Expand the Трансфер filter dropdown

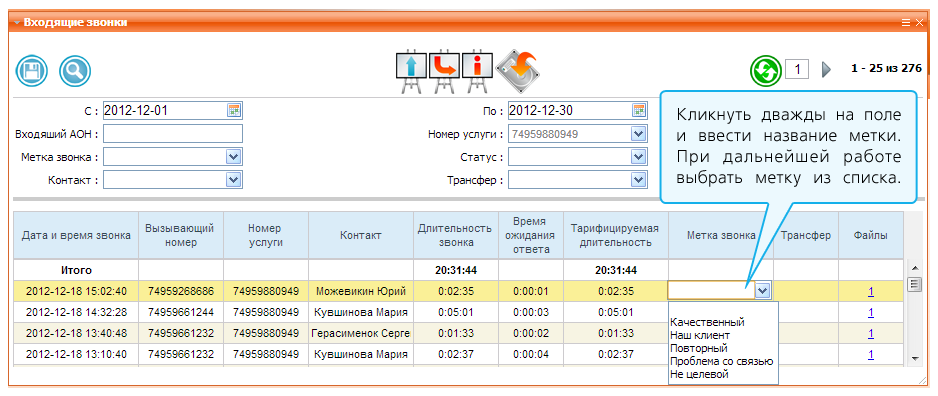[638, 179]
